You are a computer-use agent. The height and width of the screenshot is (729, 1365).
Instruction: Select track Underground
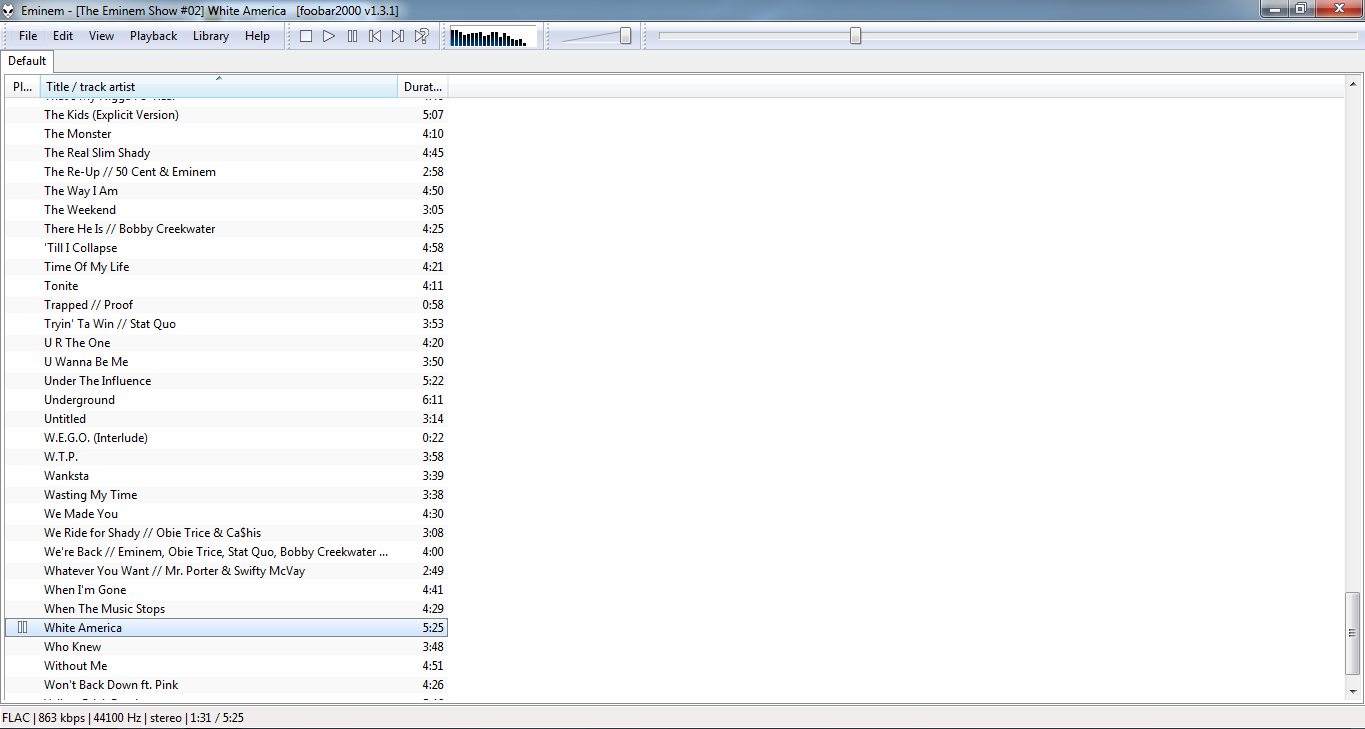(x=226, y=400)
